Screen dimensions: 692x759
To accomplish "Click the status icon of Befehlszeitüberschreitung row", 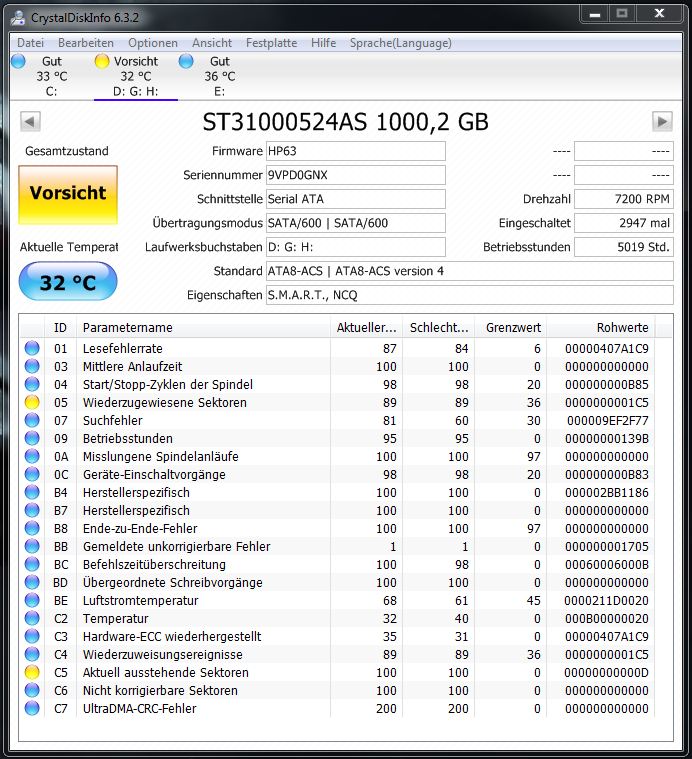I will click(x=32, y=564).
